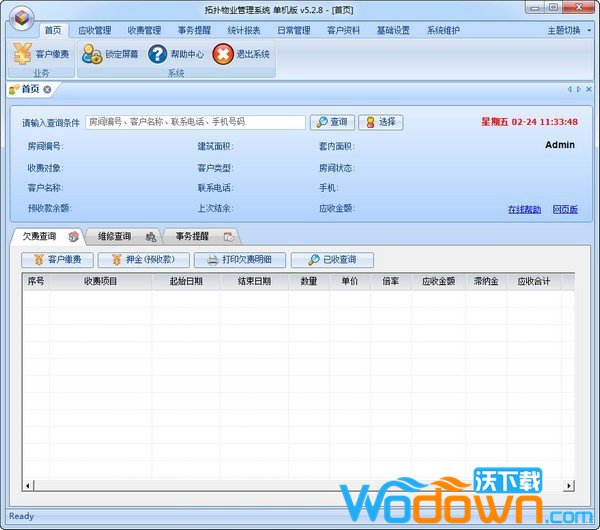Focus the query condition input field
The width and height of the screenshot is (600, 530).
point(195,122)
